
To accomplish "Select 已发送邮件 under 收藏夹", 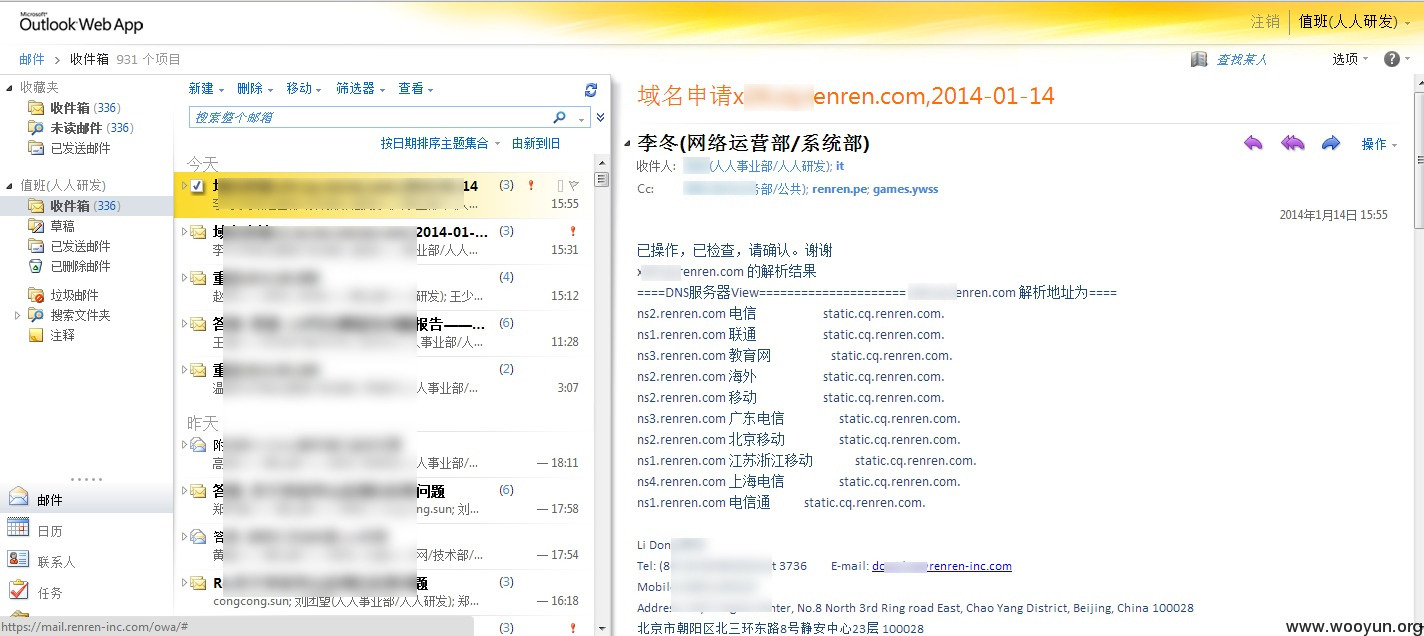I will [80, 148].
